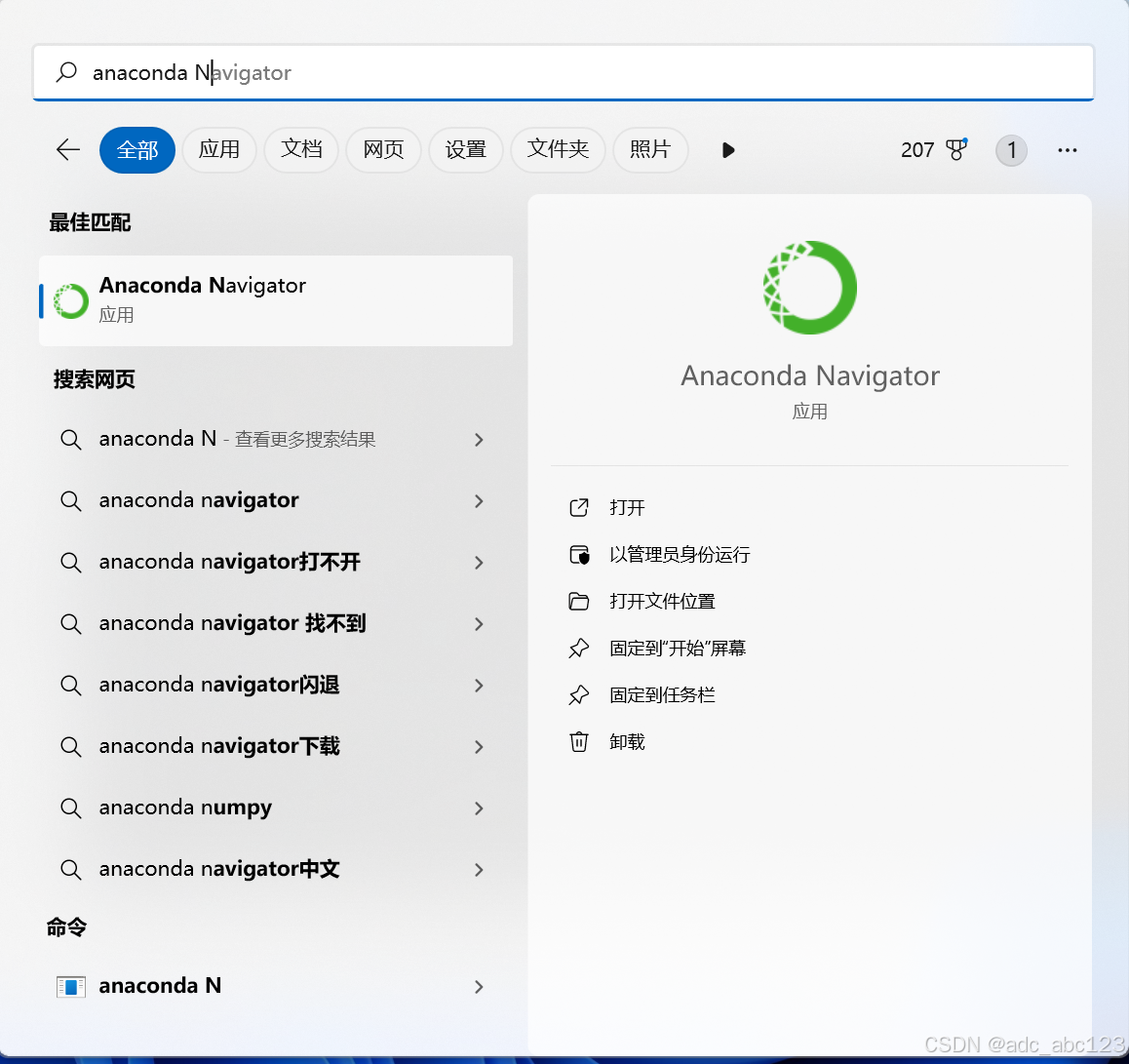Select suggestion anaconda navigator闪退
The image size is (1129, 1064).
tap(276, 685)
